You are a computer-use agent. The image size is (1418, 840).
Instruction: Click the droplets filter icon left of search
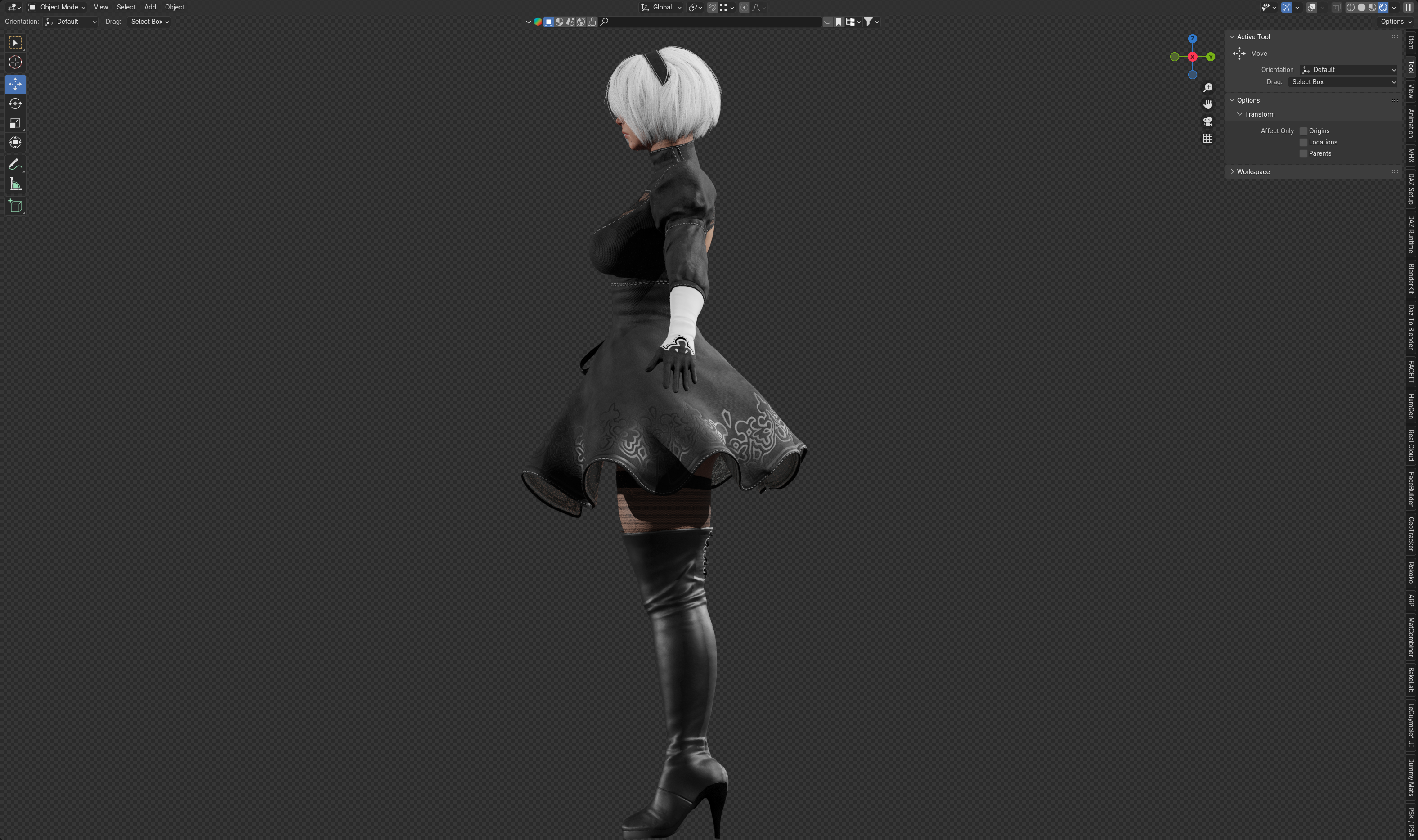pos(570,22)
